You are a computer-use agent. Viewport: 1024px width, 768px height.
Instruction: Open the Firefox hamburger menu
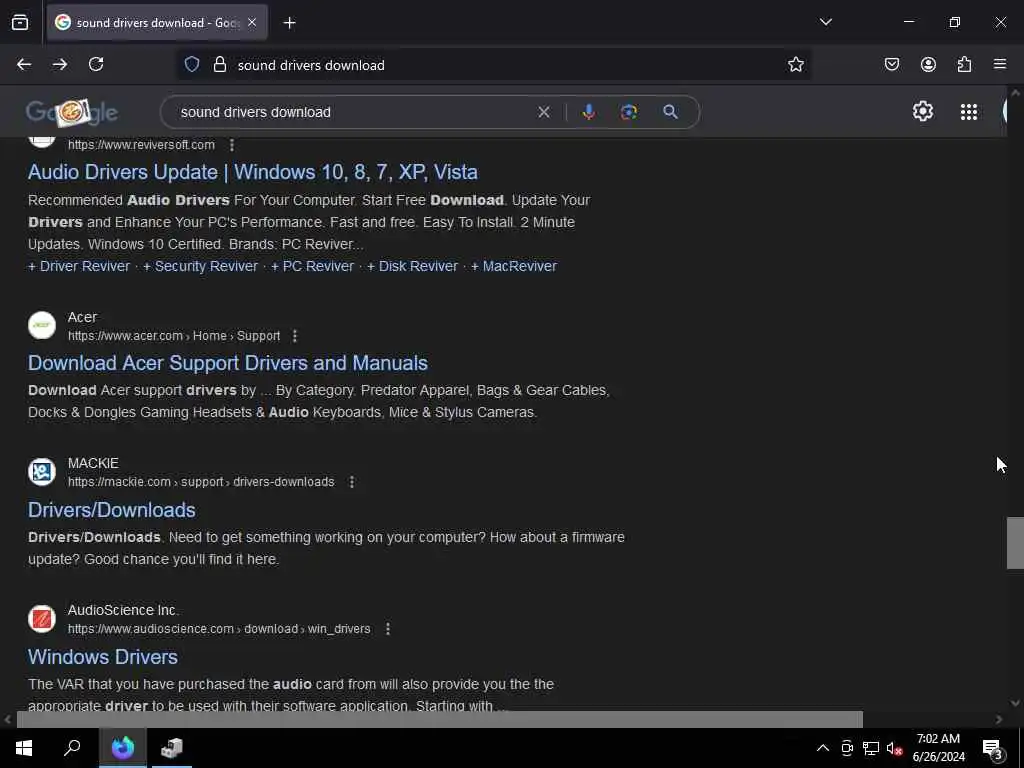tap(1000, 65)
